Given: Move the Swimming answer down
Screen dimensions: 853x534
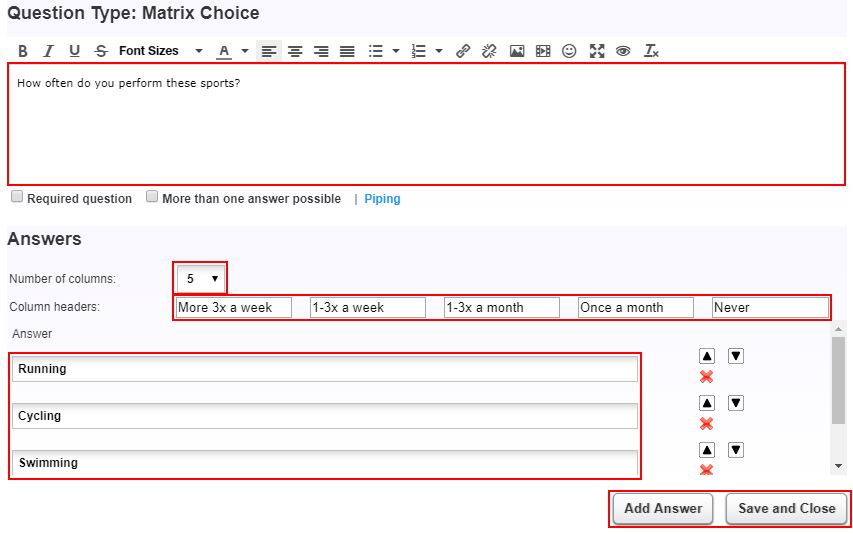Looking at the screenshot, I should (736, 450).
